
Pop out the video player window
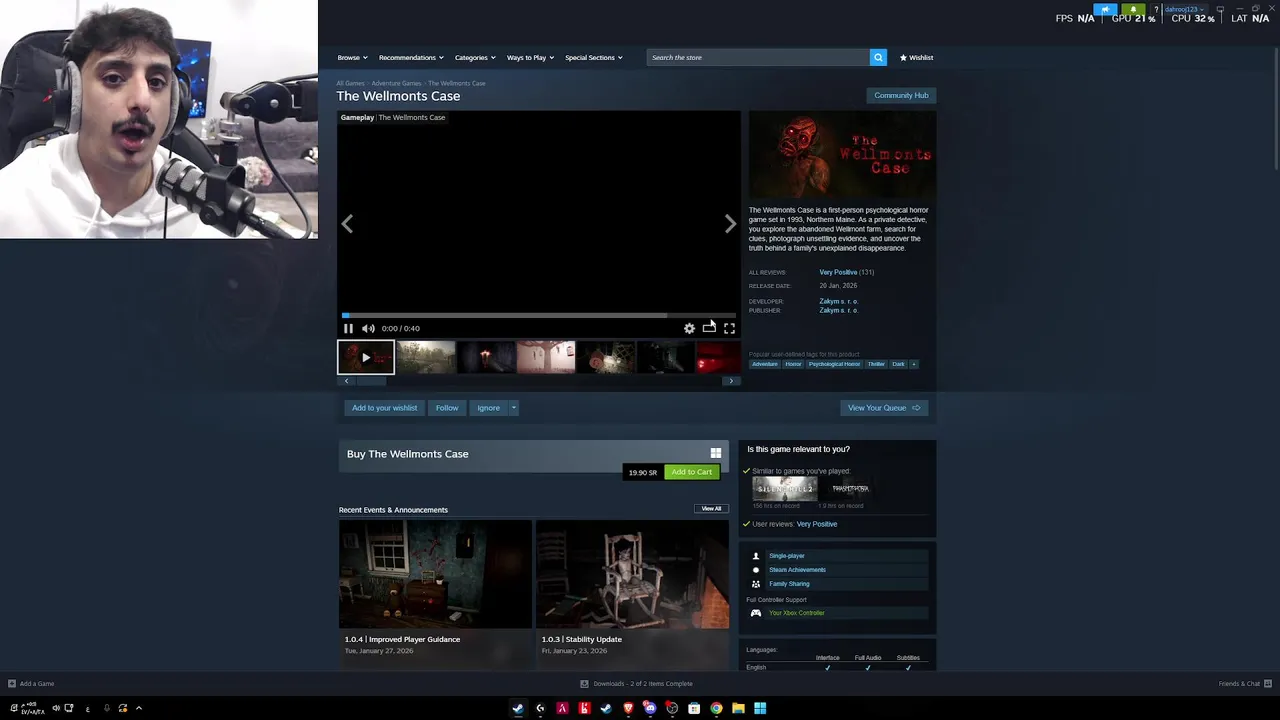(709, 328)
